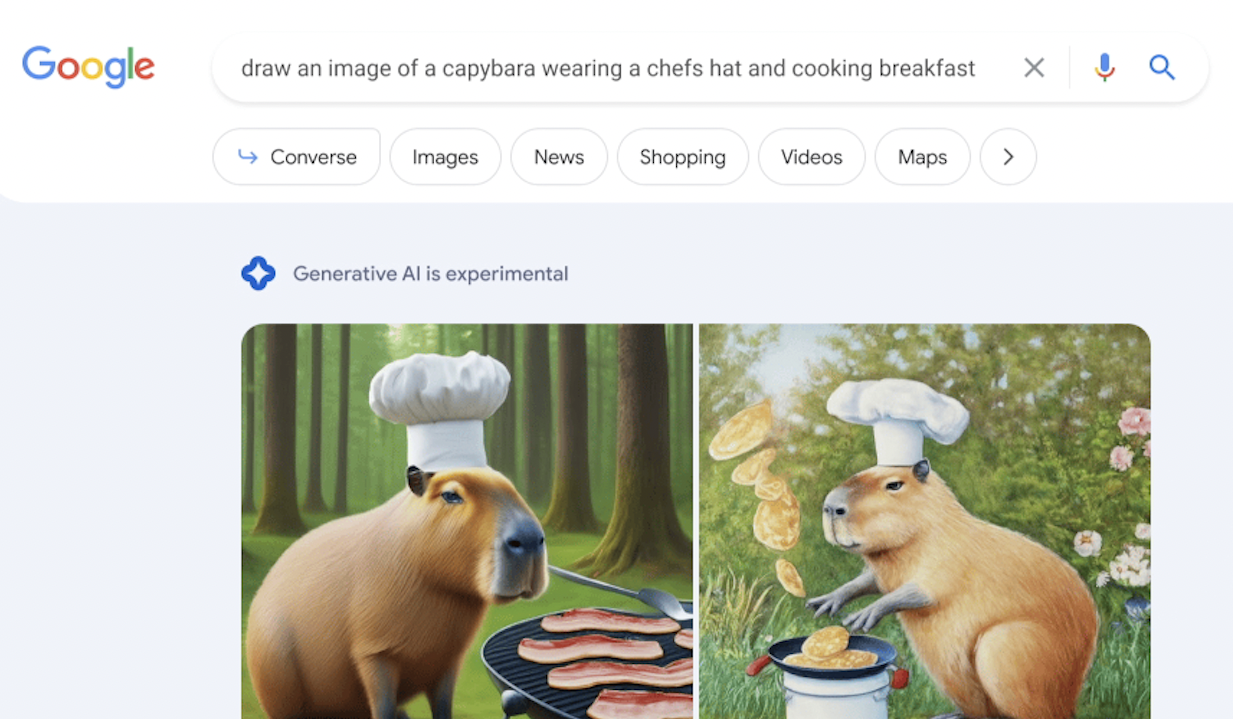Open the Converse chip

tap(296, 157)
